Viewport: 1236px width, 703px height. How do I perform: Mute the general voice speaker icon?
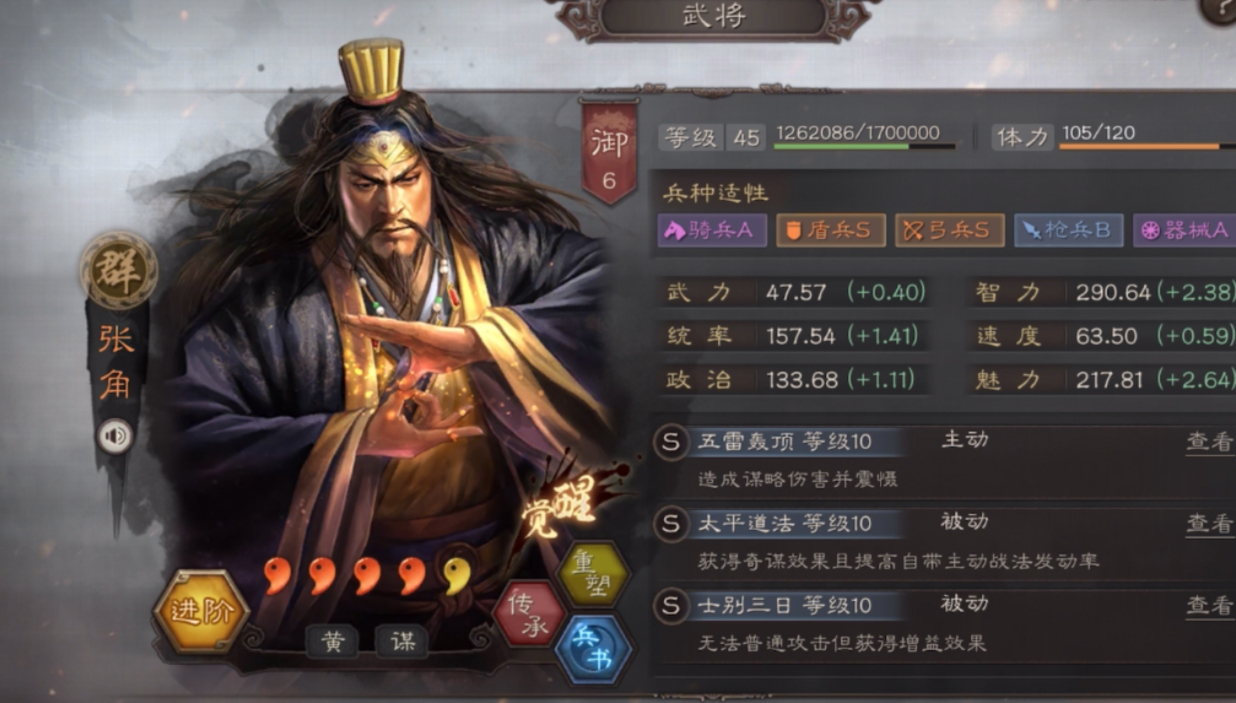(x=116, y=436)
